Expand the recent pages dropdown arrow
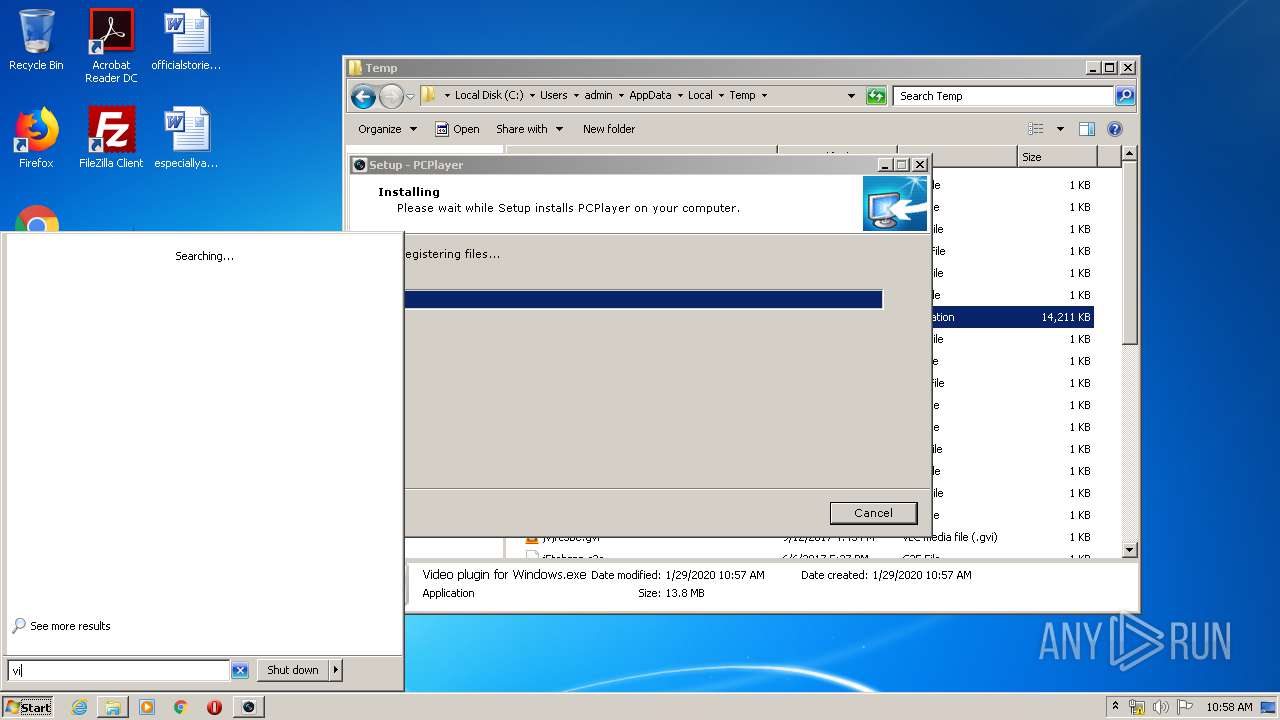Image resolution: width=1280 pixels, height=720 pixels. pyautogui.click(x=410, y=96)
